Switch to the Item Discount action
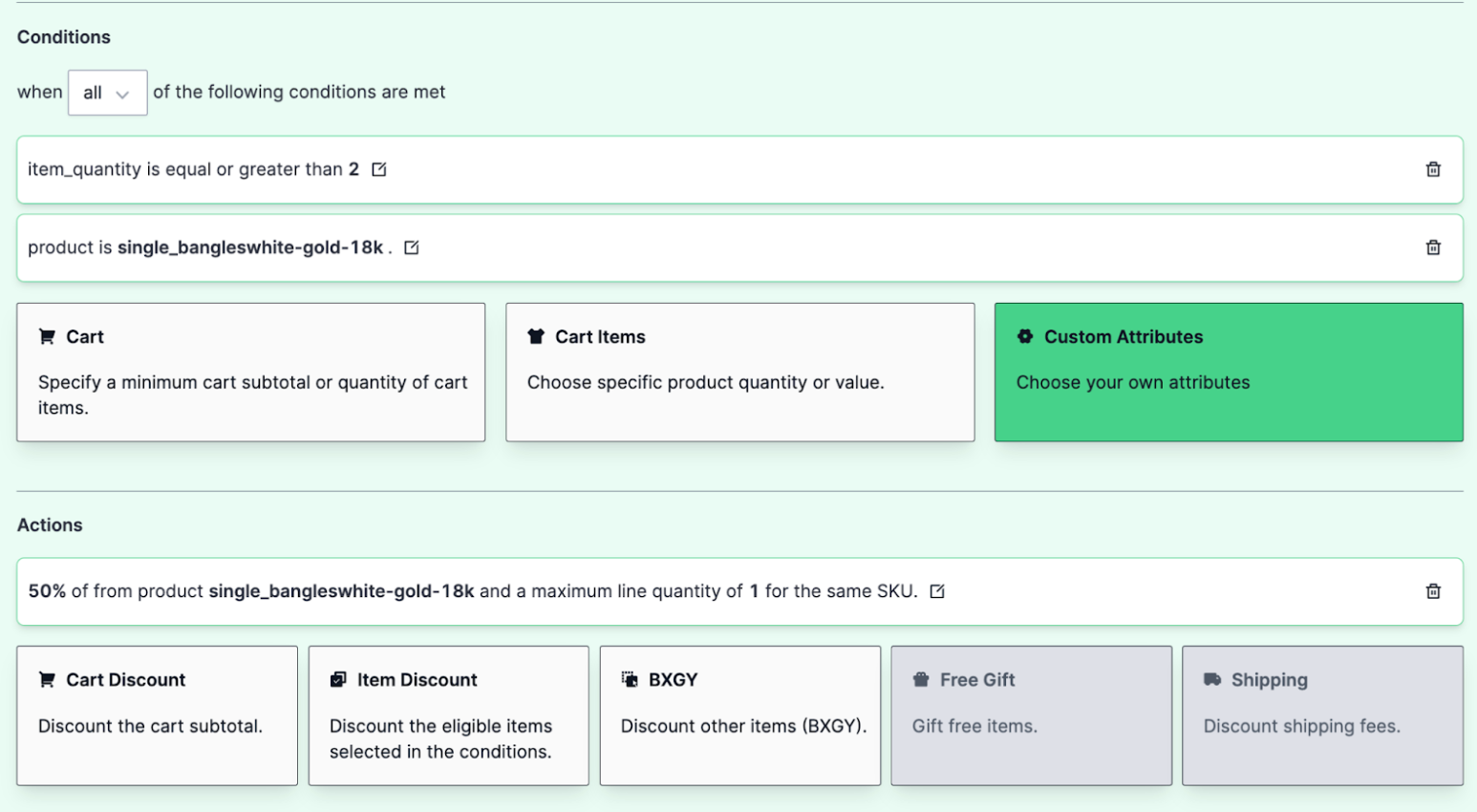Screen dimensions: 1477x812 (x=448, y=715)
